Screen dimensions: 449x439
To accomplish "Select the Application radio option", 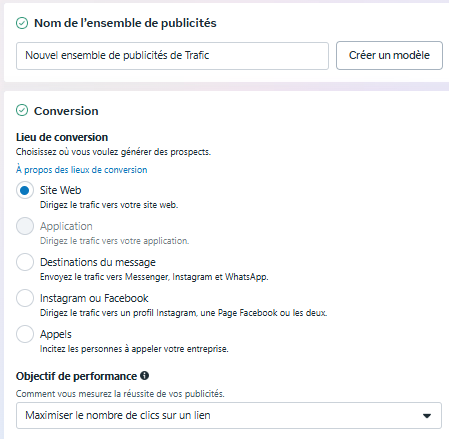I will 25,226.
